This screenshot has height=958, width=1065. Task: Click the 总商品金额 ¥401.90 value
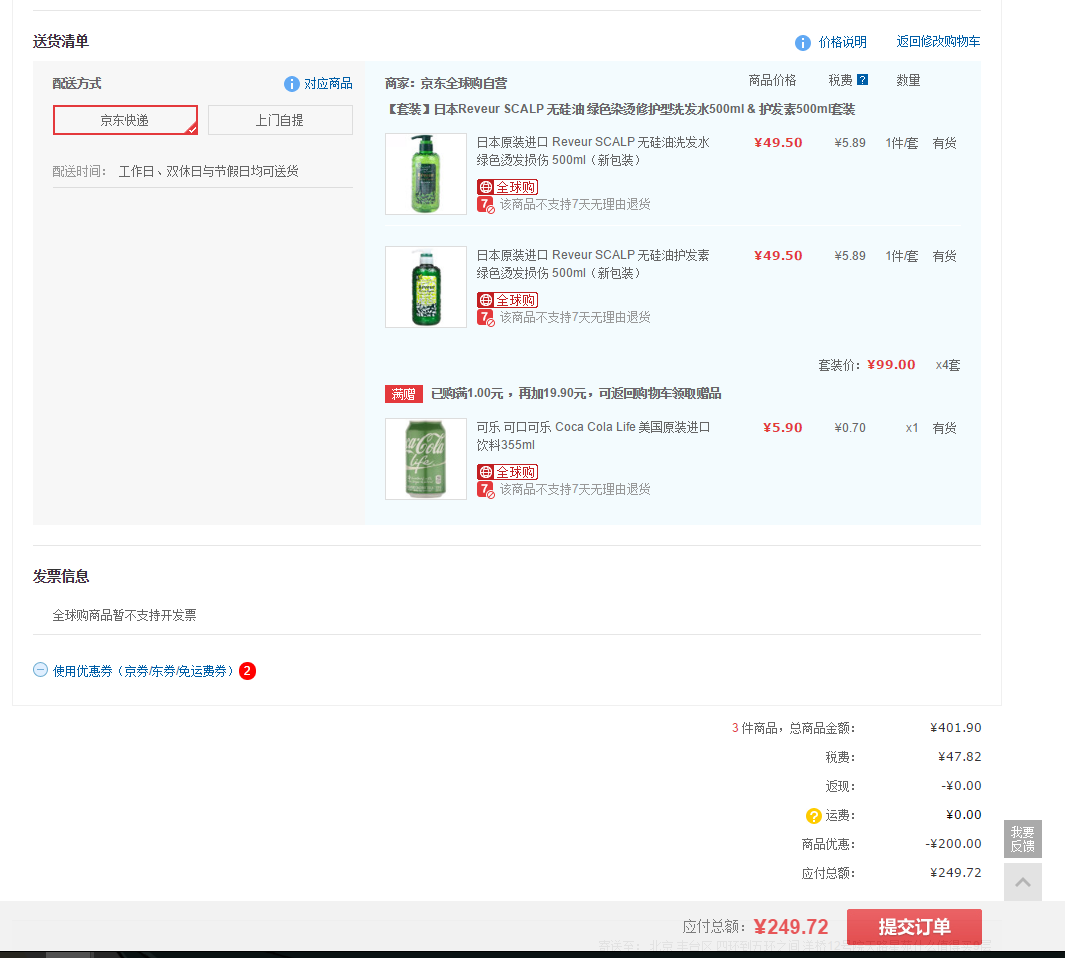(956, 728)
